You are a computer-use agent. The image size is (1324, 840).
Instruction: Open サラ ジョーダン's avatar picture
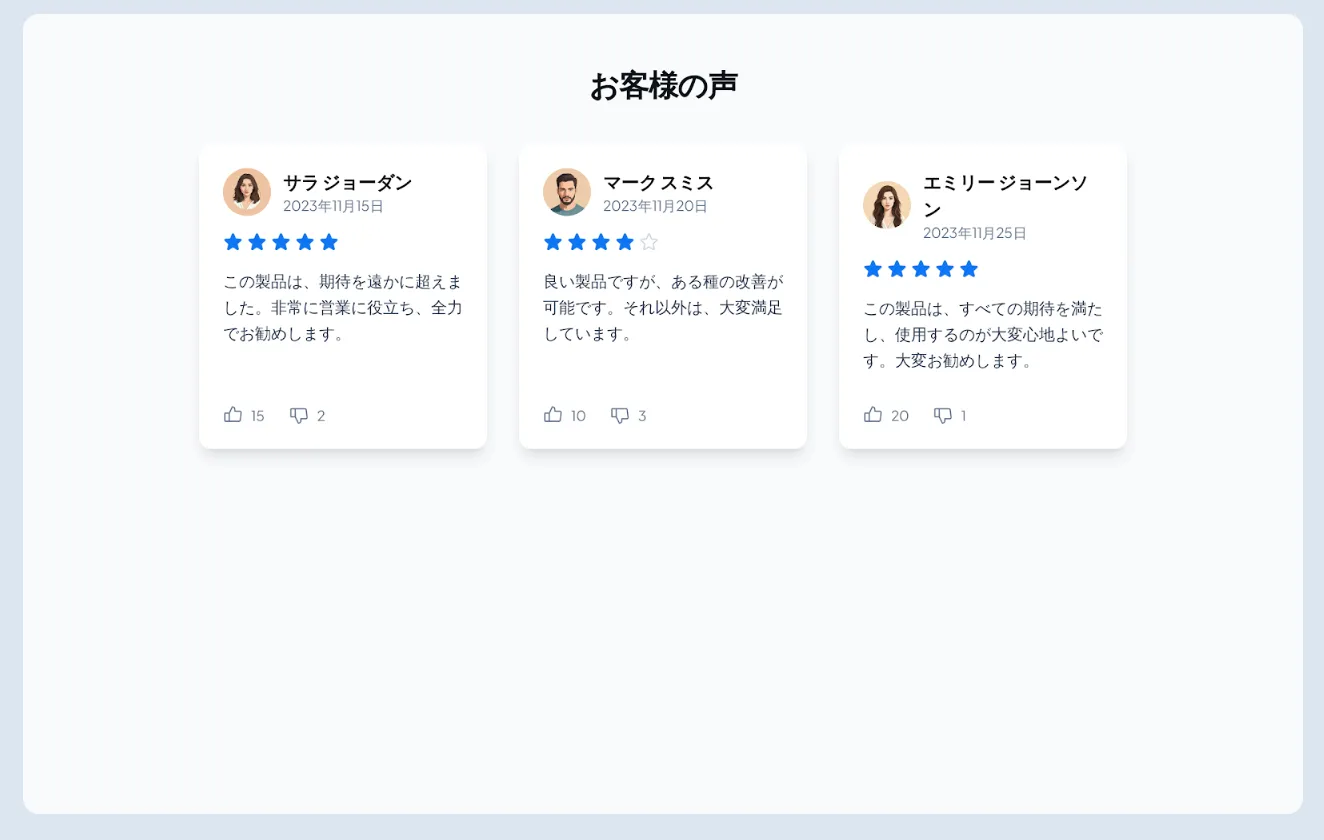247,192
